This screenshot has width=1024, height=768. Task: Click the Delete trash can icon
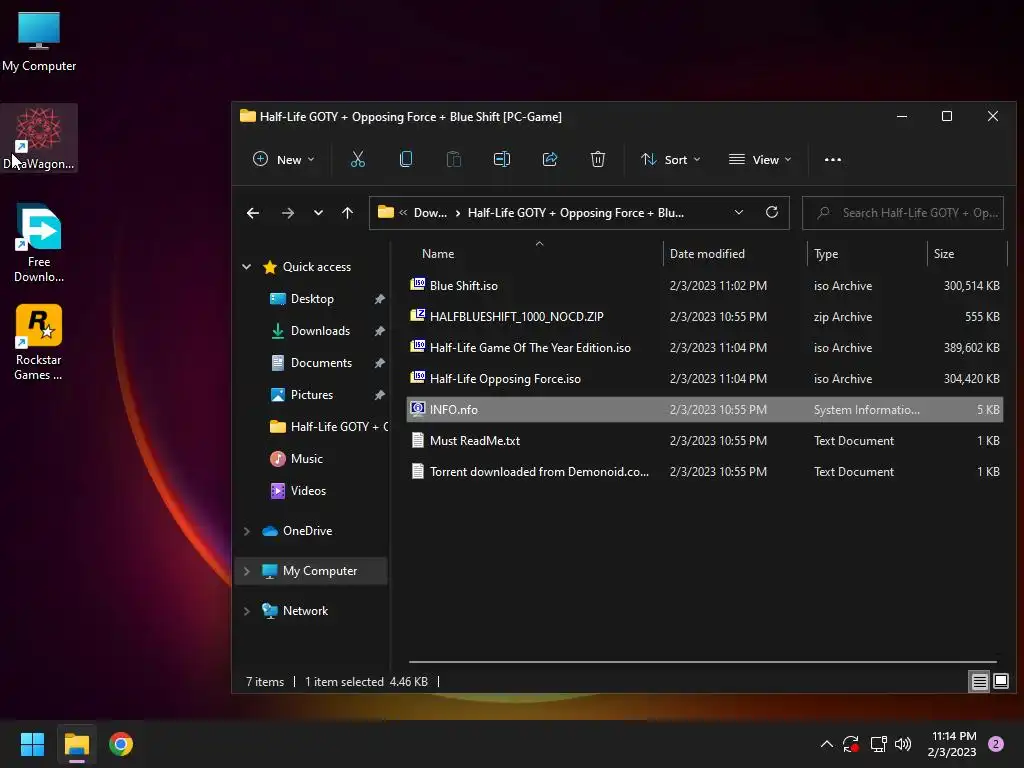pyautogui.click(x=598, y=159)
